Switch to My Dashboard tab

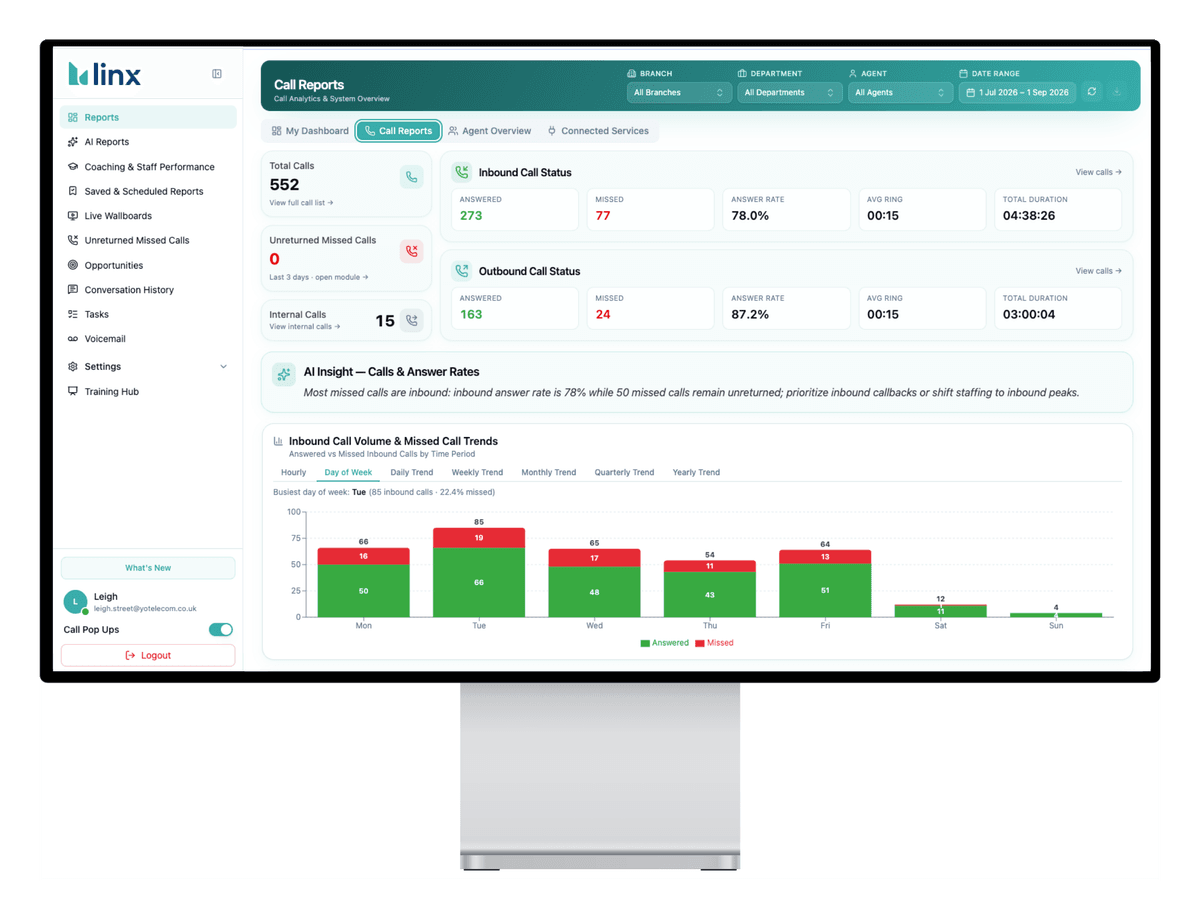tap(310, 131)
